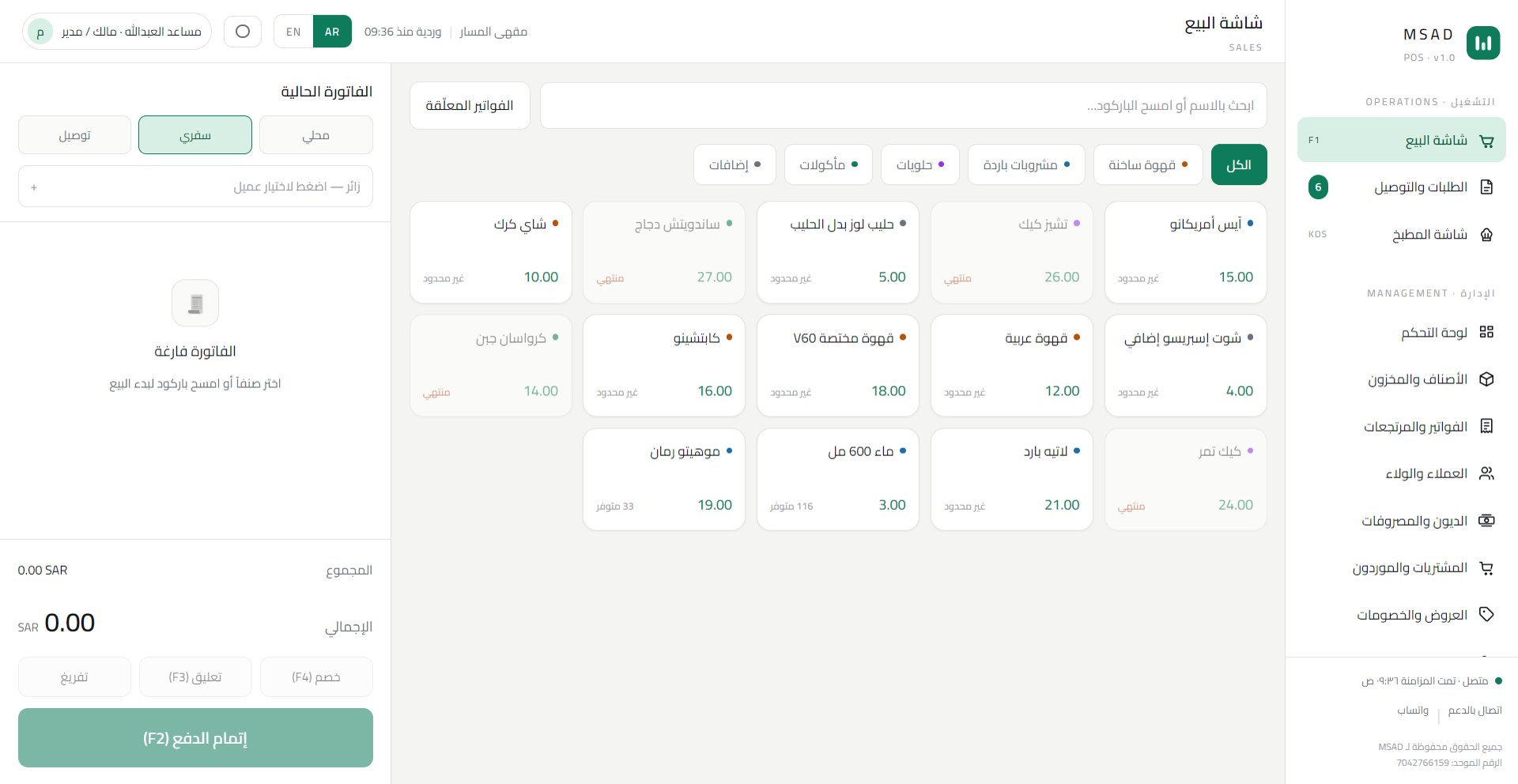The image size is (1518, 784).
Task: Open user menu مساعد العبدالله
Action: [x=117, y=32]
